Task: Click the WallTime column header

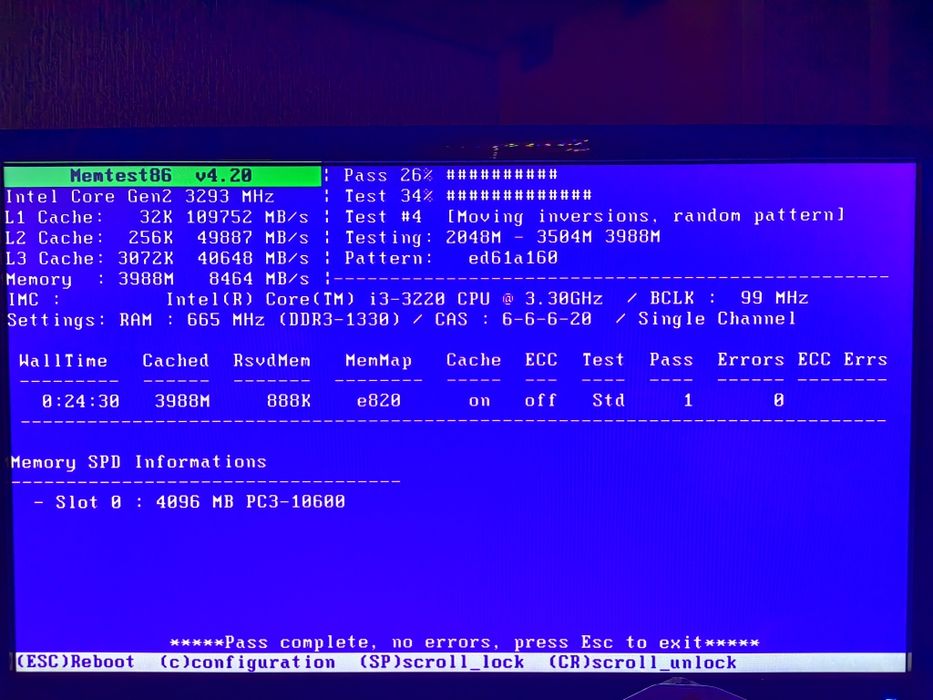Action: pyautogui.click(x=63, y=361)
